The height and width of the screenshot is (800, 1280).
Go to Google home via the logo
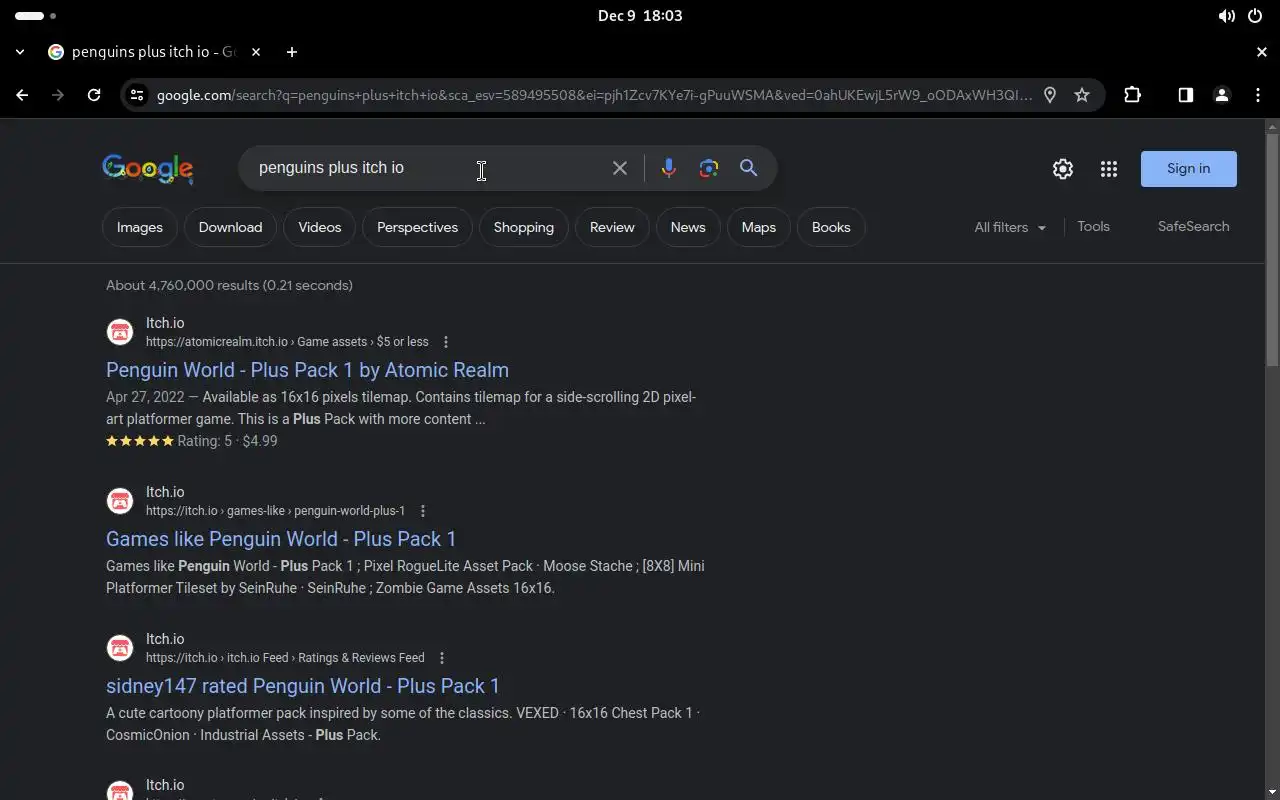(148, 169)
